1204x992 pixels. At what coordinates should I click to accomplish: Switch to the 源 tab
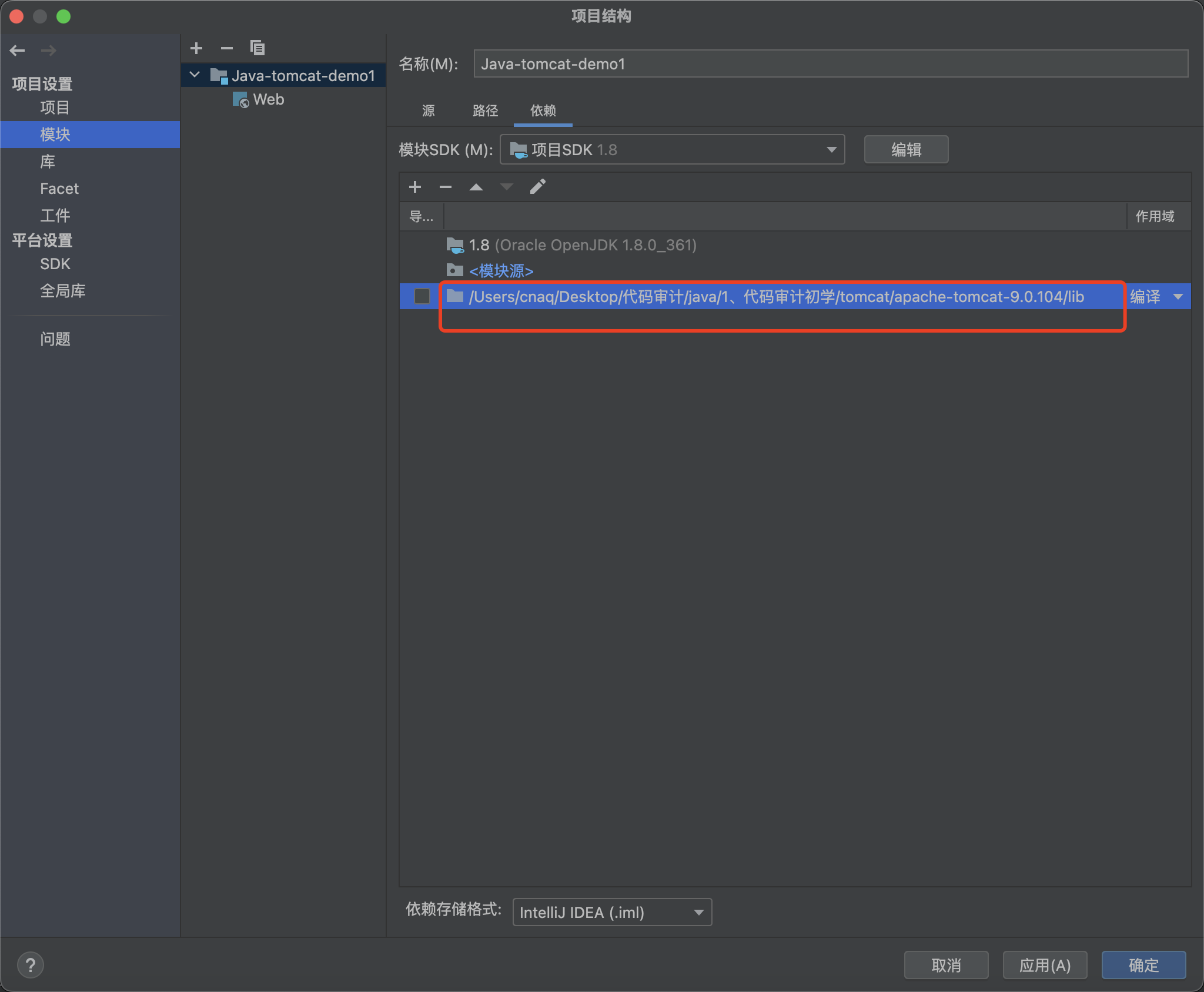pyautogui.click(x=429, y=110)
